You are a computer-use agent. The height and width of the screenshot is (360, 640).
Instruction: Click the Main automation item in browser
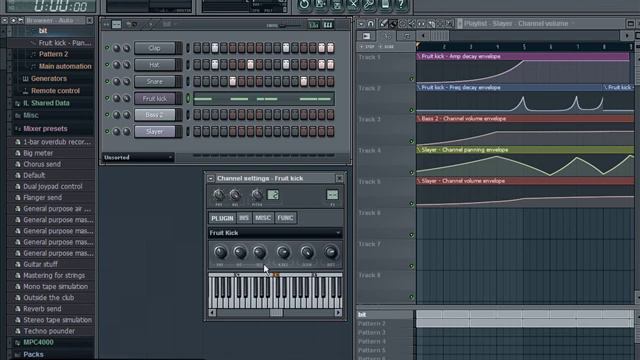[65, 66]
